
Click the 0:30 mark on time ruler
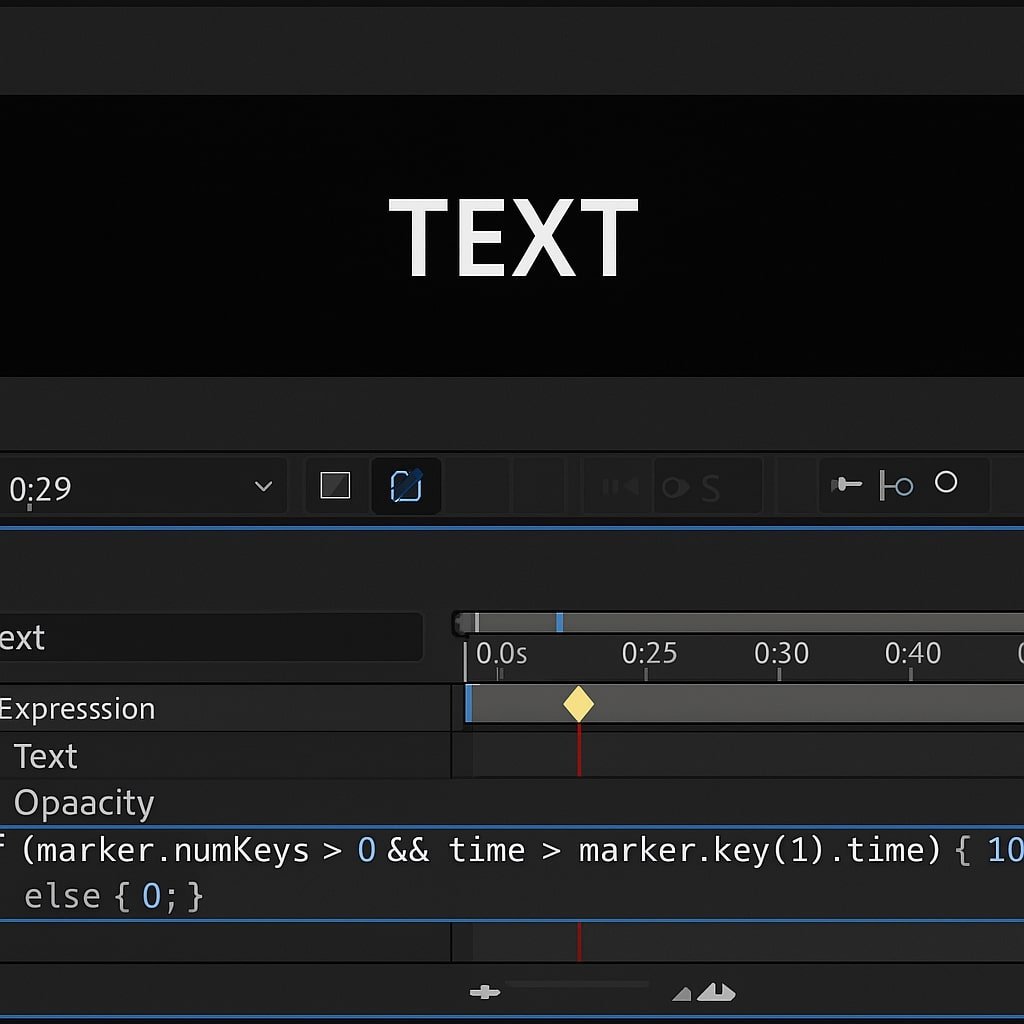point(781,654)
